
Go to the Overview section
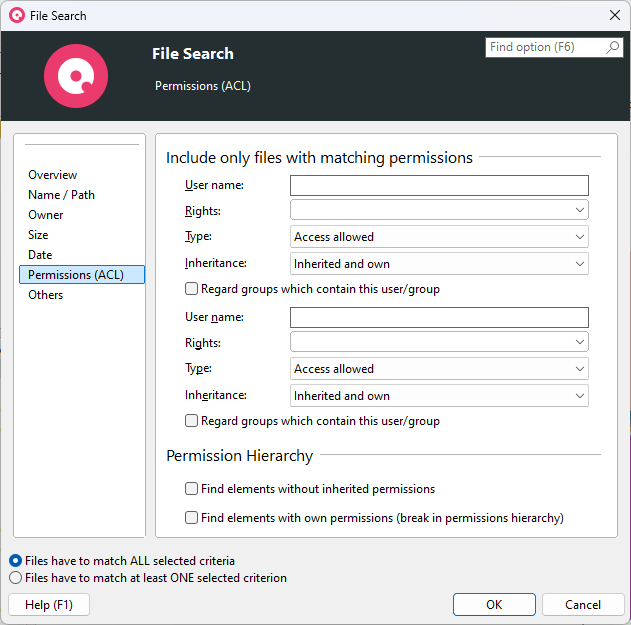pos(52,175)
